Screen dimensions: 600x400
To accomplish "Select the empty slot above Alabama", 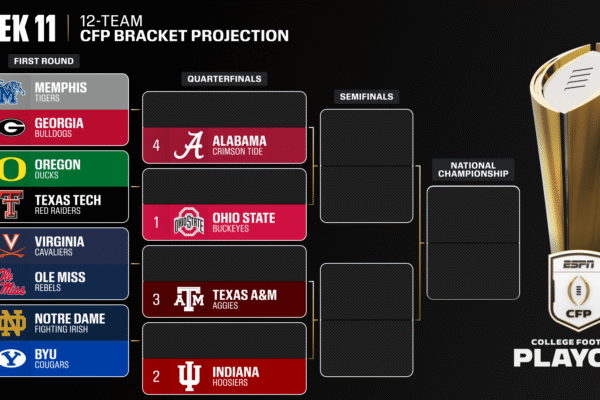I will click(224, 110).
